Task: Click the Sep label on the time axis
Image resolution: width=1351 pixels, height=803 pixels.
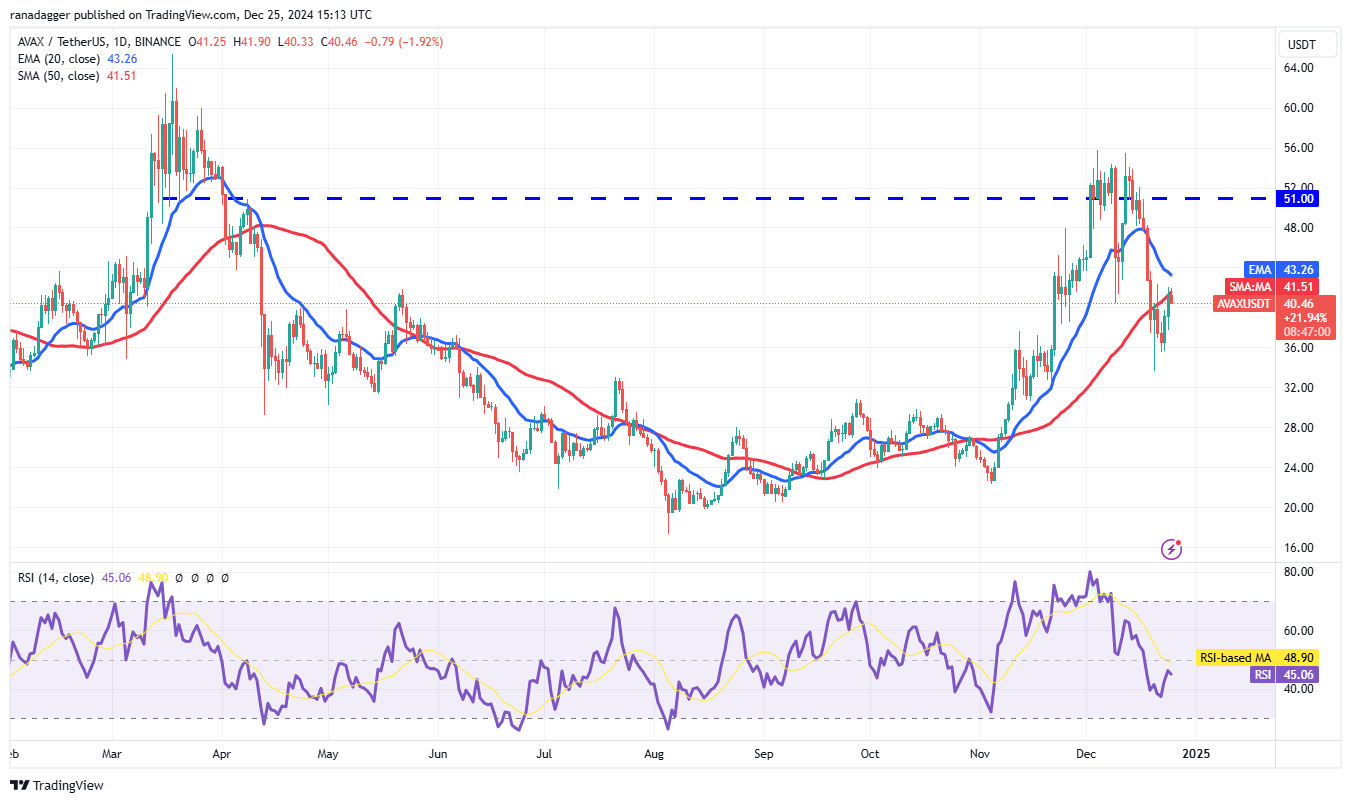Action: 764,754
